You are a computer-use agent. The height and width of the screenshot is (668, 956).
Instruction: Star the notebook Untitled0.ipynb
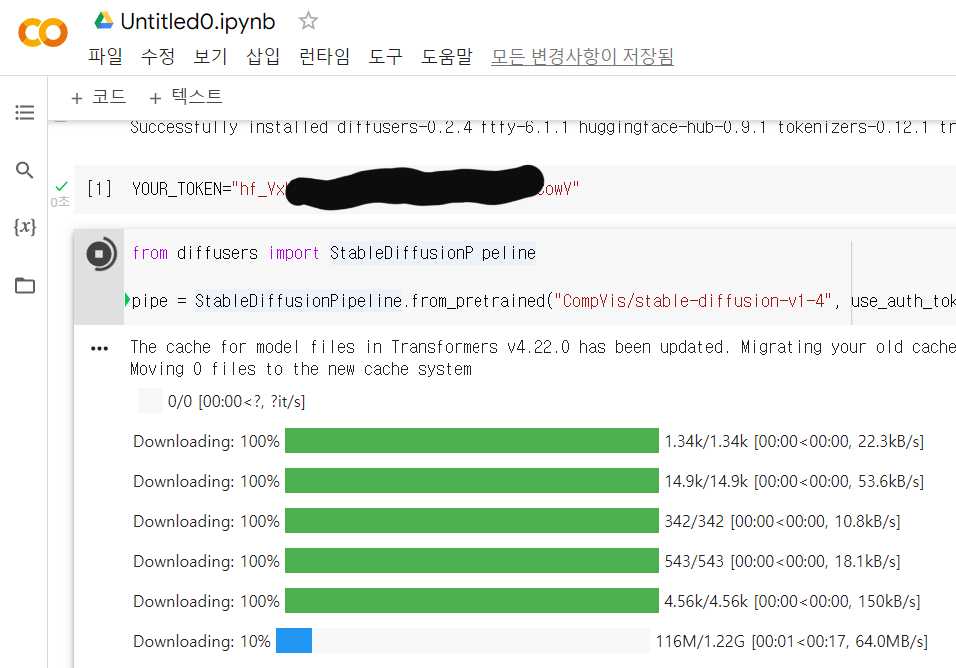pos(308,21)
